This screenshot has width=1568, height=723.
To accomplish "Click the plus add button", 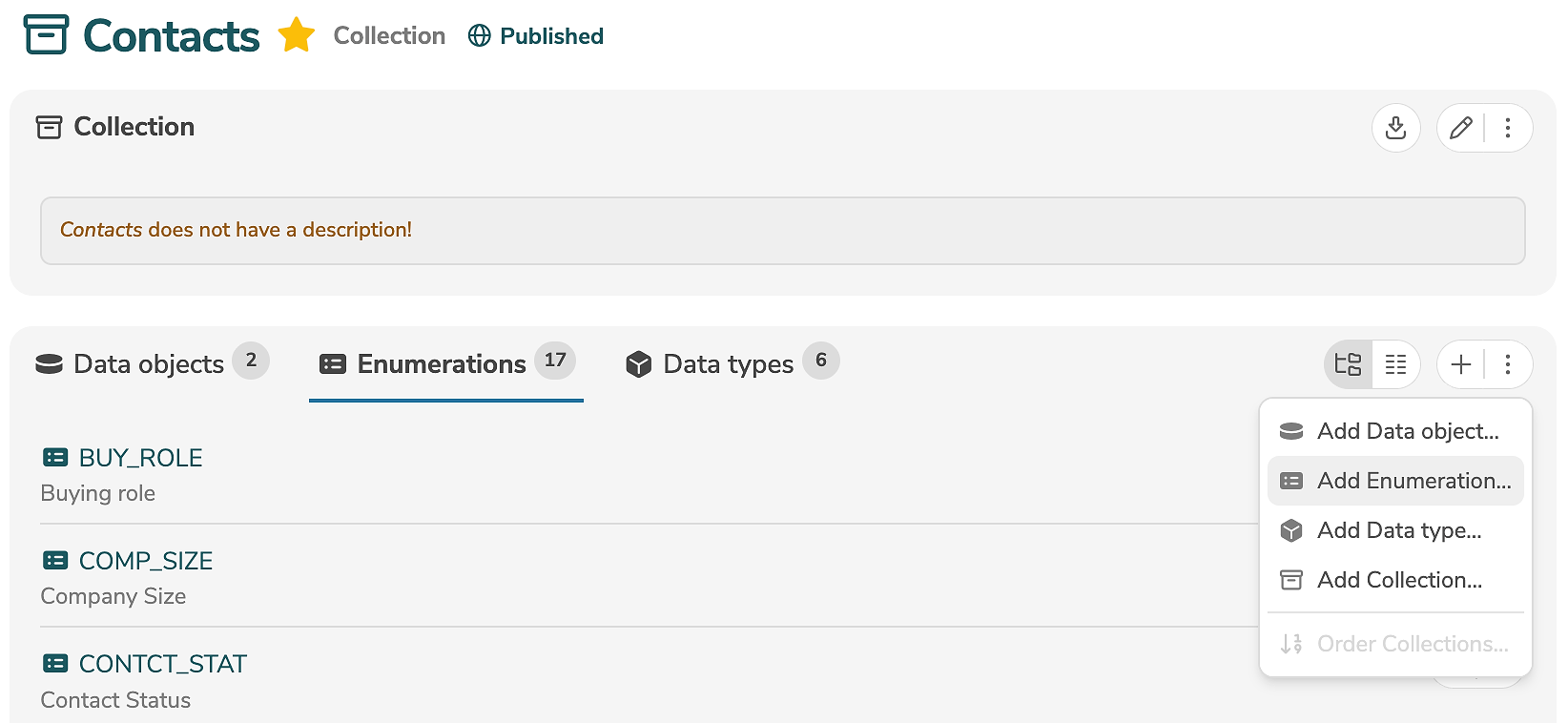I will click(x=1460, y=364).
